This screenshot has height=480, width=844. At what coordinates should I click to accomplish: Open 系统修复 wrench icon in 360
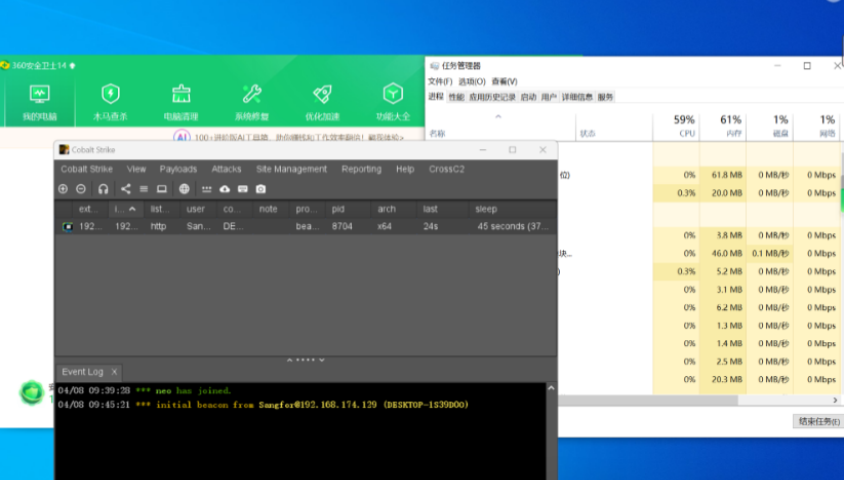coord(251,103)
